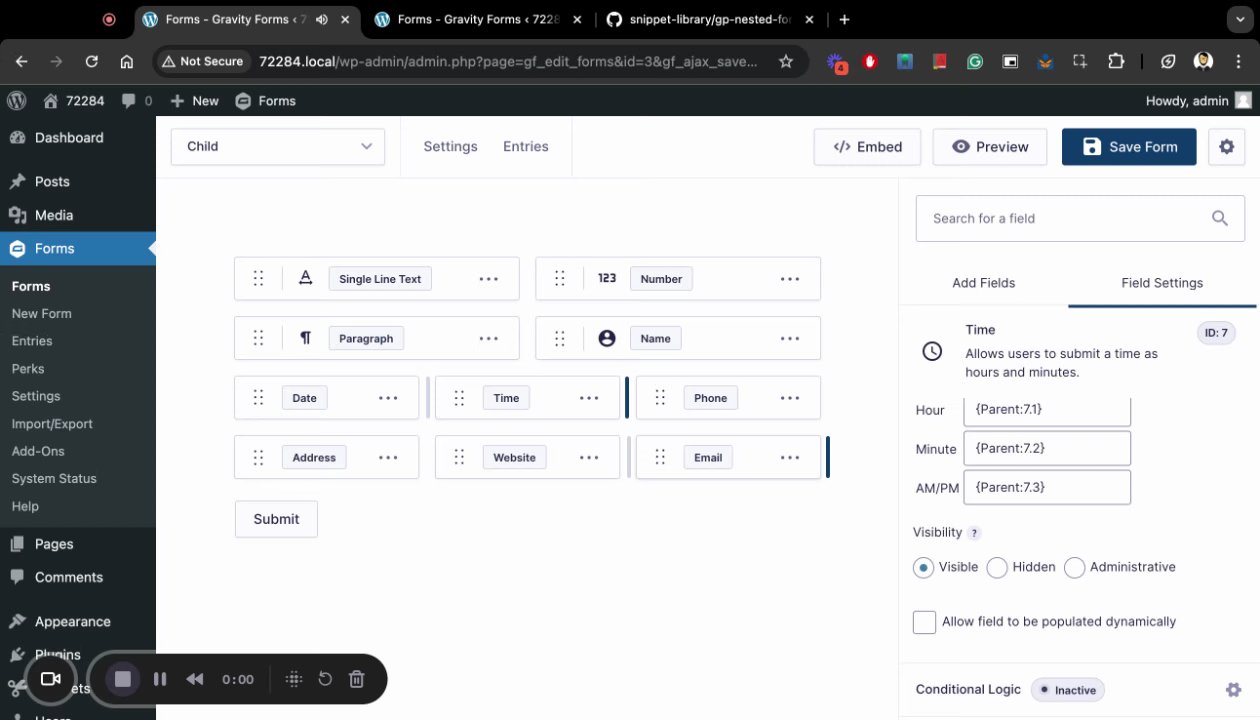This screenshot has width=1260, height=720.
Task: Click the search magnifier icon
Action: [1219, 218]
